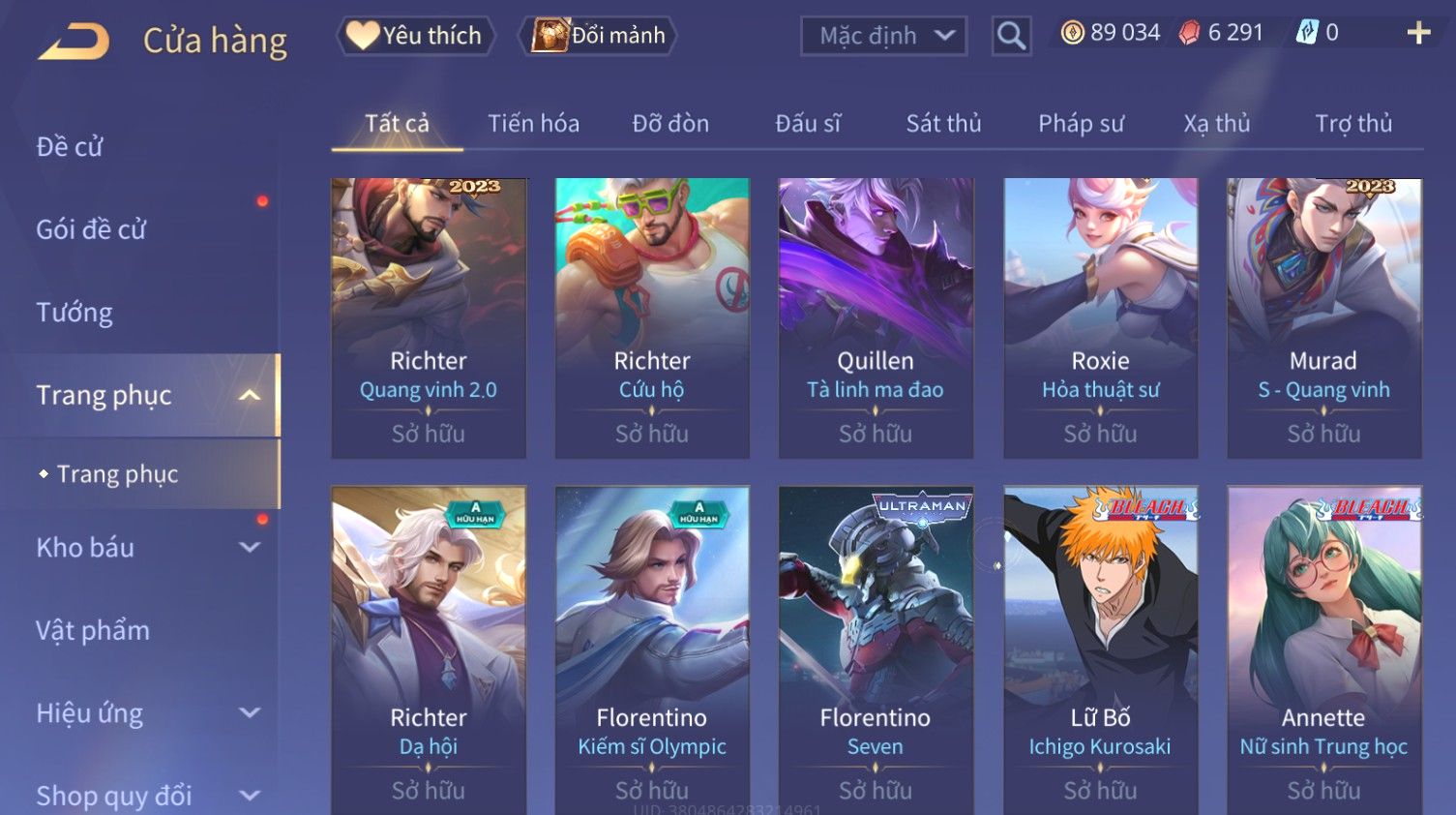
Task: Open Tướng in the sidebar
Action: [x=74, y=313]
